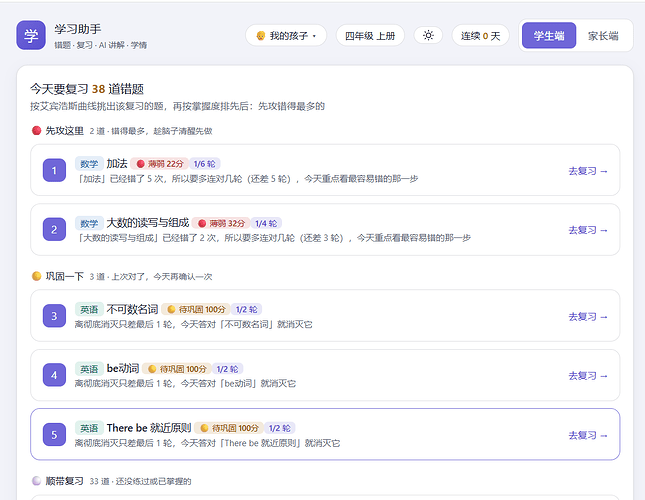Viewport: 645px width, 500px height.
Task: Click 去复习 for the 加法 item
Action: tap(588, 171)
